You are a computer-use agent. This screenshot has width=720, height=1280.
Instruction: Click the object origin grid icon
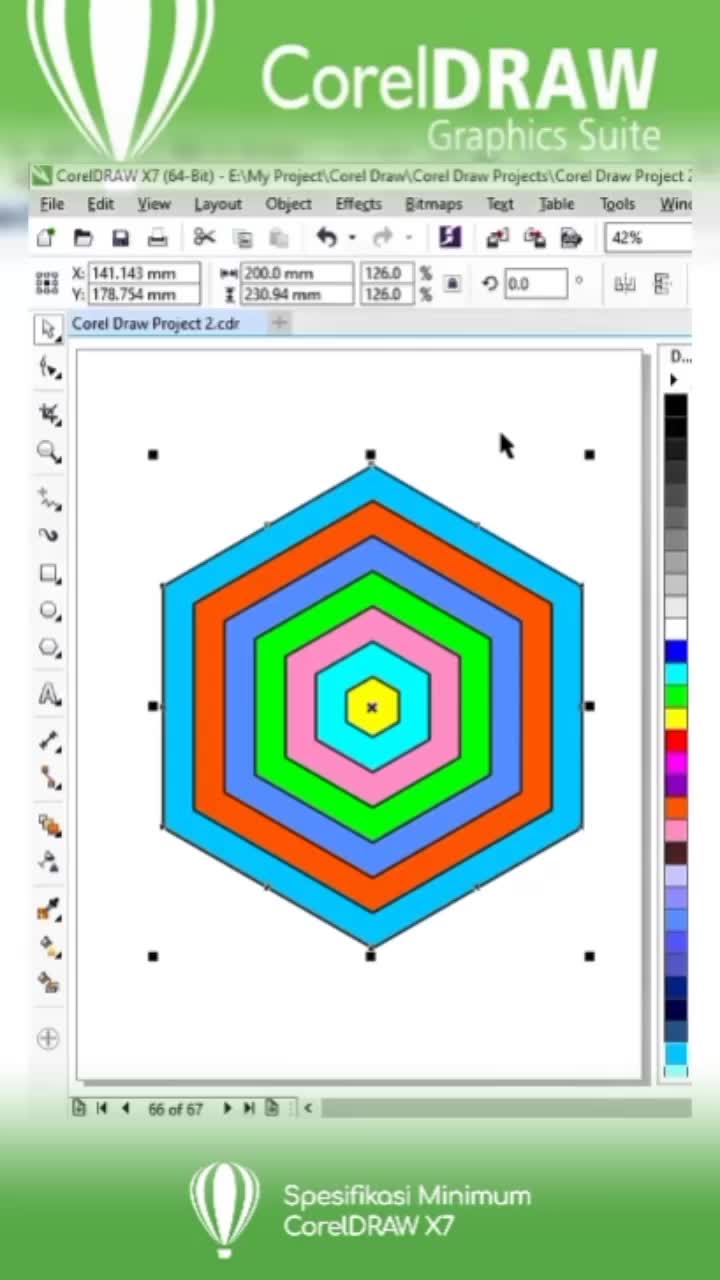[x=47, y=283]
